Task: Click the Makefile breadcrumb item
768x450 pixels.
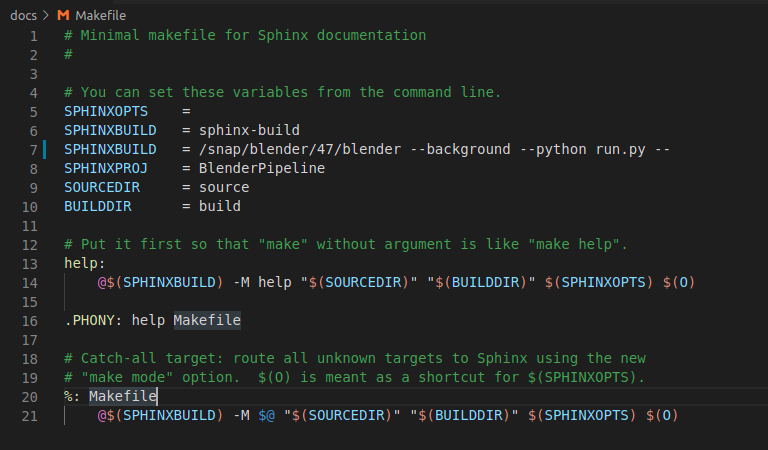Action: point(100,16)
